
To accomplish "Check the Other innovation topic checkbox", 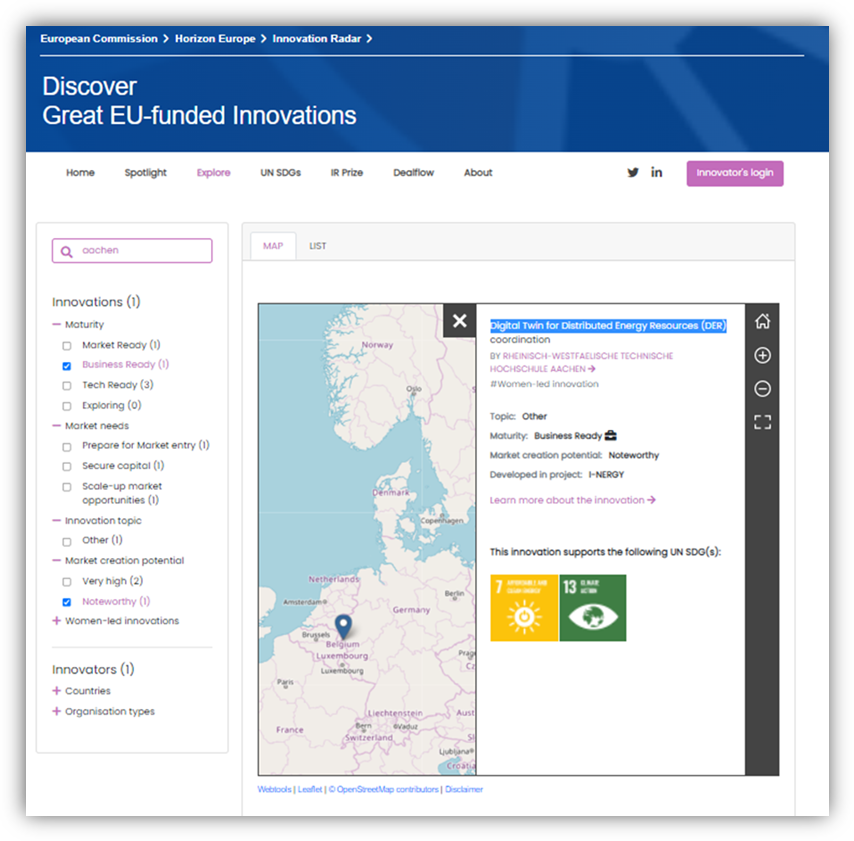I will tap(66, 542).
